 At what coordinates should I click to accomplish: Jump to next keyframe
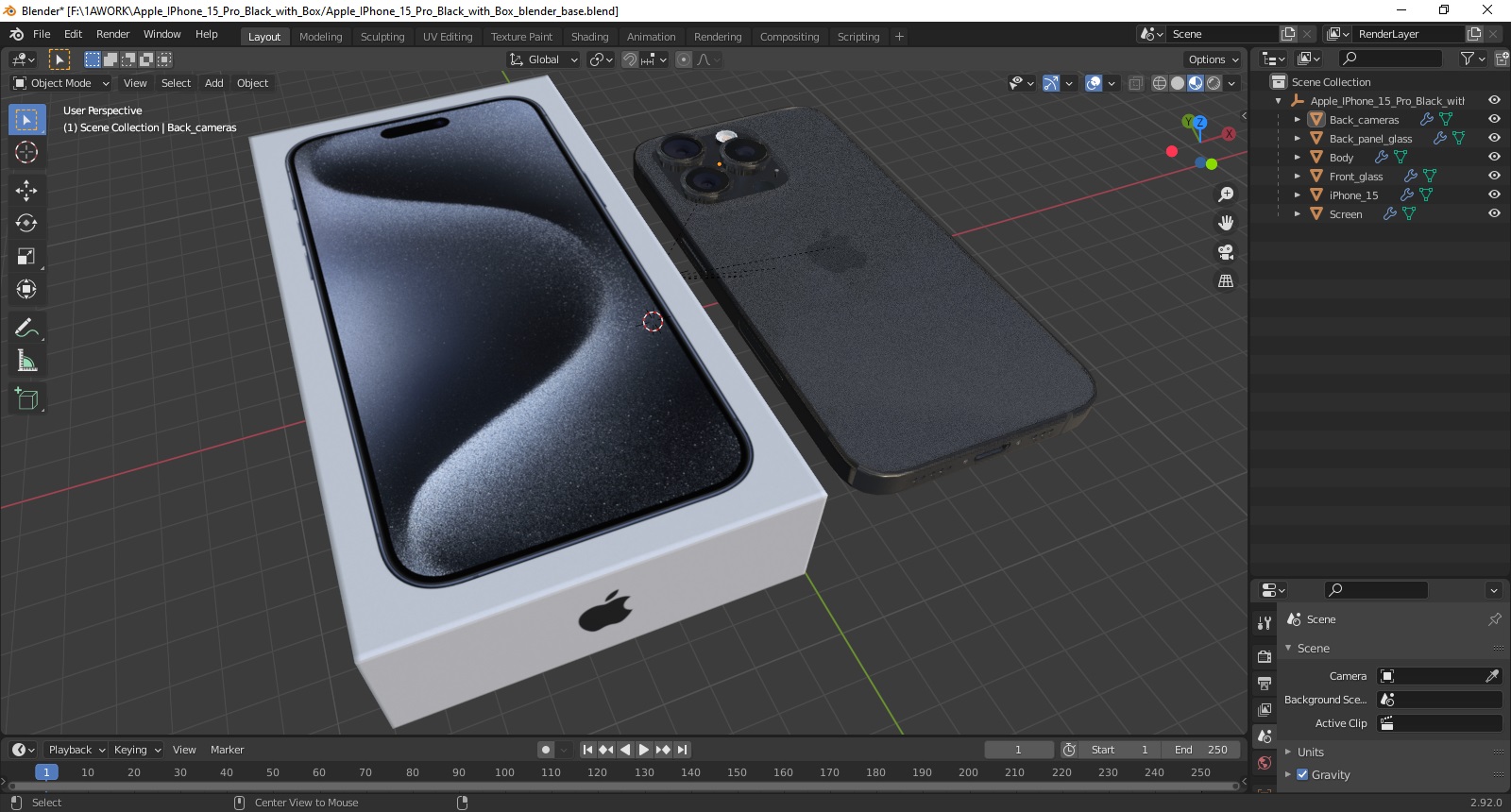click(663, 750)
